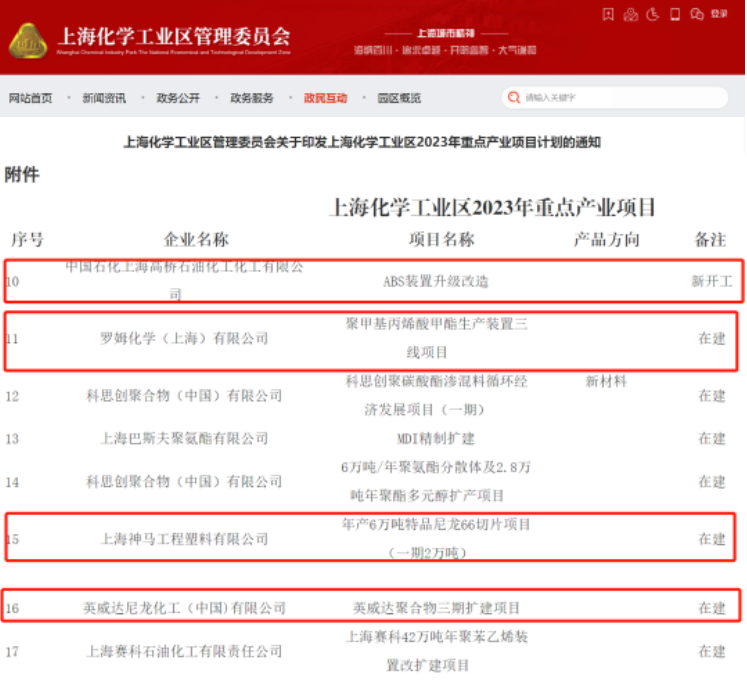Viewport: 747px width, 680px height.
Task: Open the 网站首页 menu item
Action: tap(30, 98)
